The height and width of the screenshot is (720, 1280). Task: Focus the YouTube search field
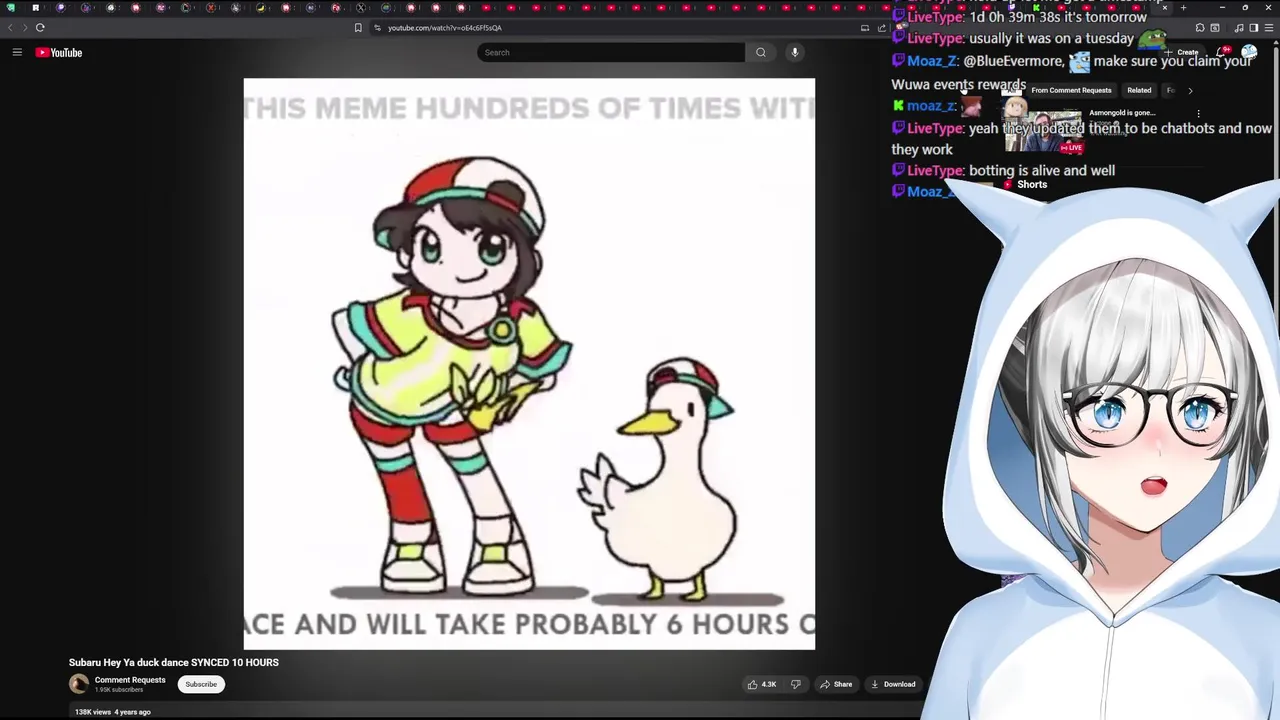pos(611,52)
